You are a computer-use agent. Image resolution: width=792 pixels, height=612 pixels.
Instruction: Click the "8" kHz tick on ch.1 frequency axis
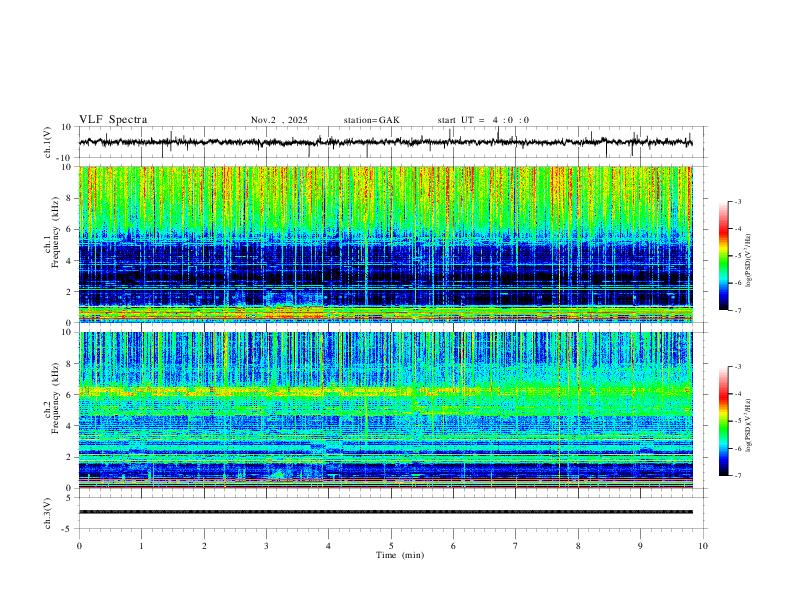pyautogui.click(x=70, y=198)
